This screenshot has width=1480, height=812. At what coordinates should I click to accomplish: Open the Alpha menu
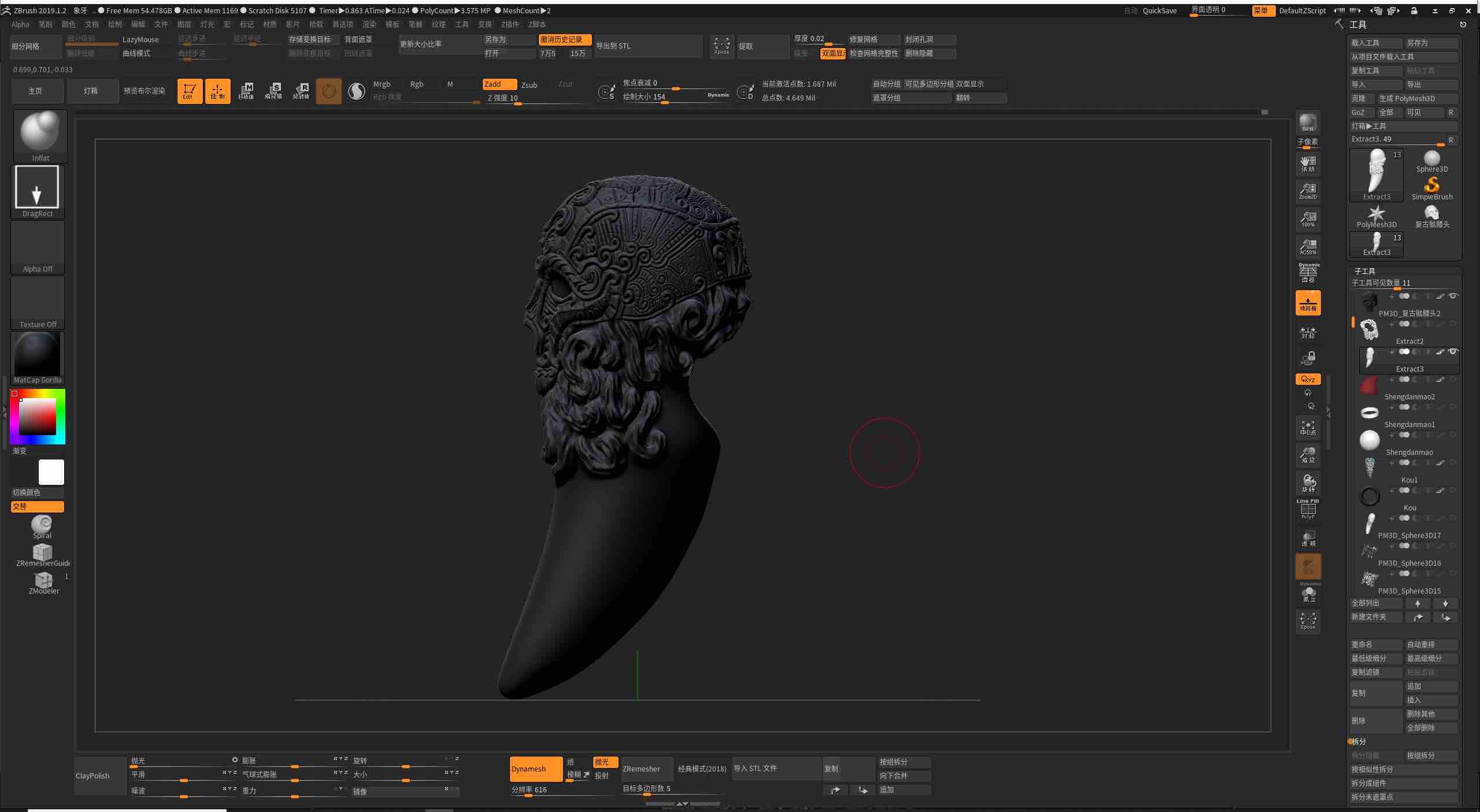tap(20, 24)
